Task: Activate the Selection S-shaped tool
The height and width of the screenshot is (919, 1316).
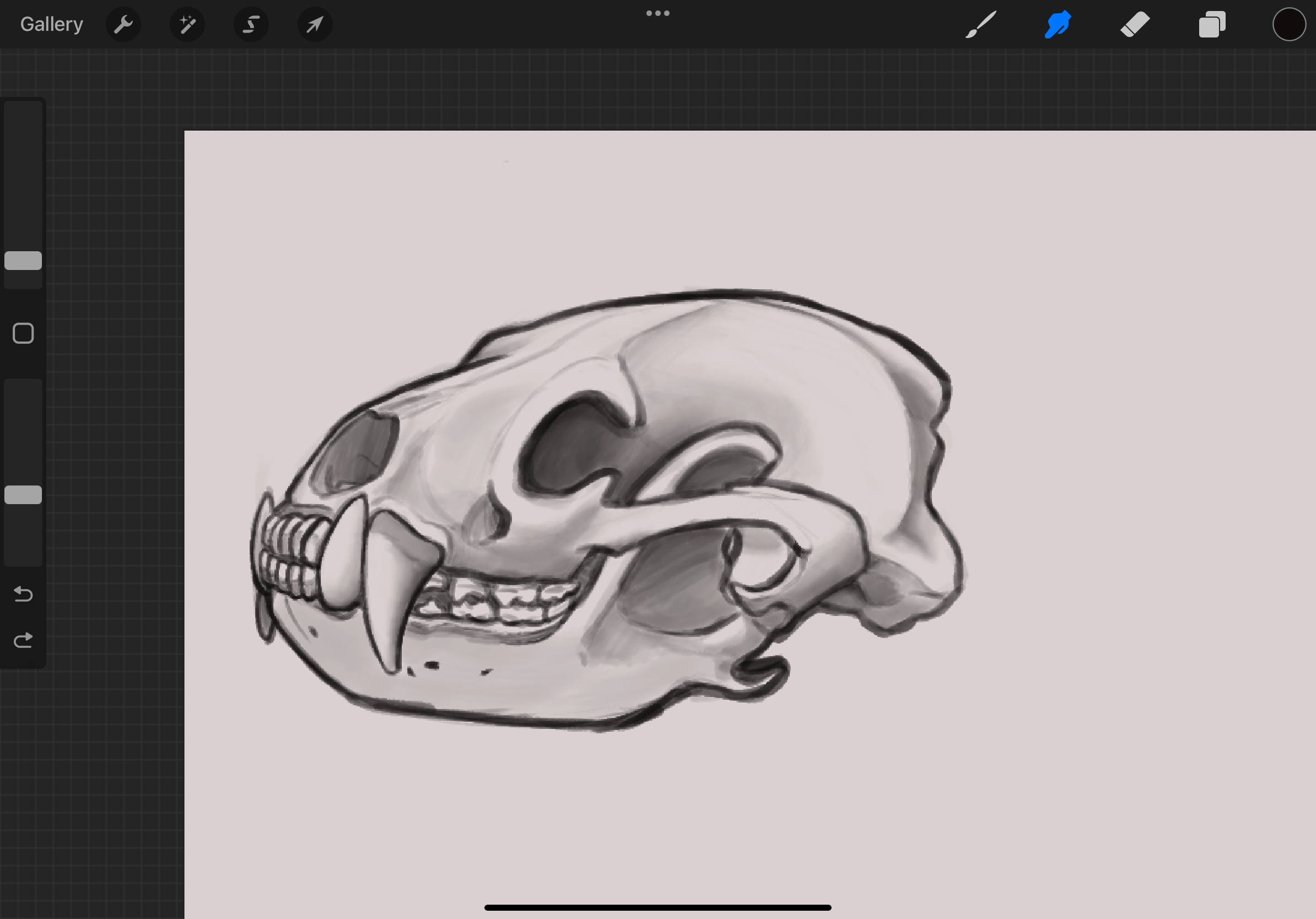Action: 251,24
